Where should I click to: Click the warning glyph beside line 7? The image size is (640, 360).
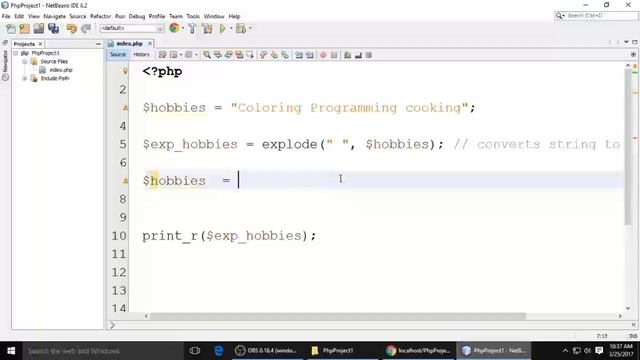pos(125,180)
